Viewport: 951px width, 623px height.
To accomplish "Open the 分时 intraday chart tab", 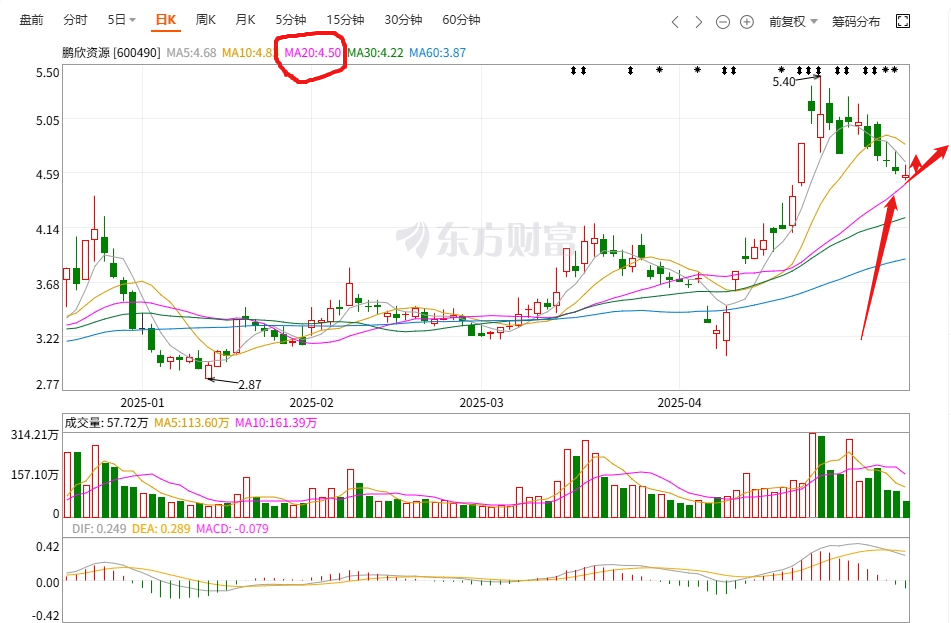I will [75, 20].
